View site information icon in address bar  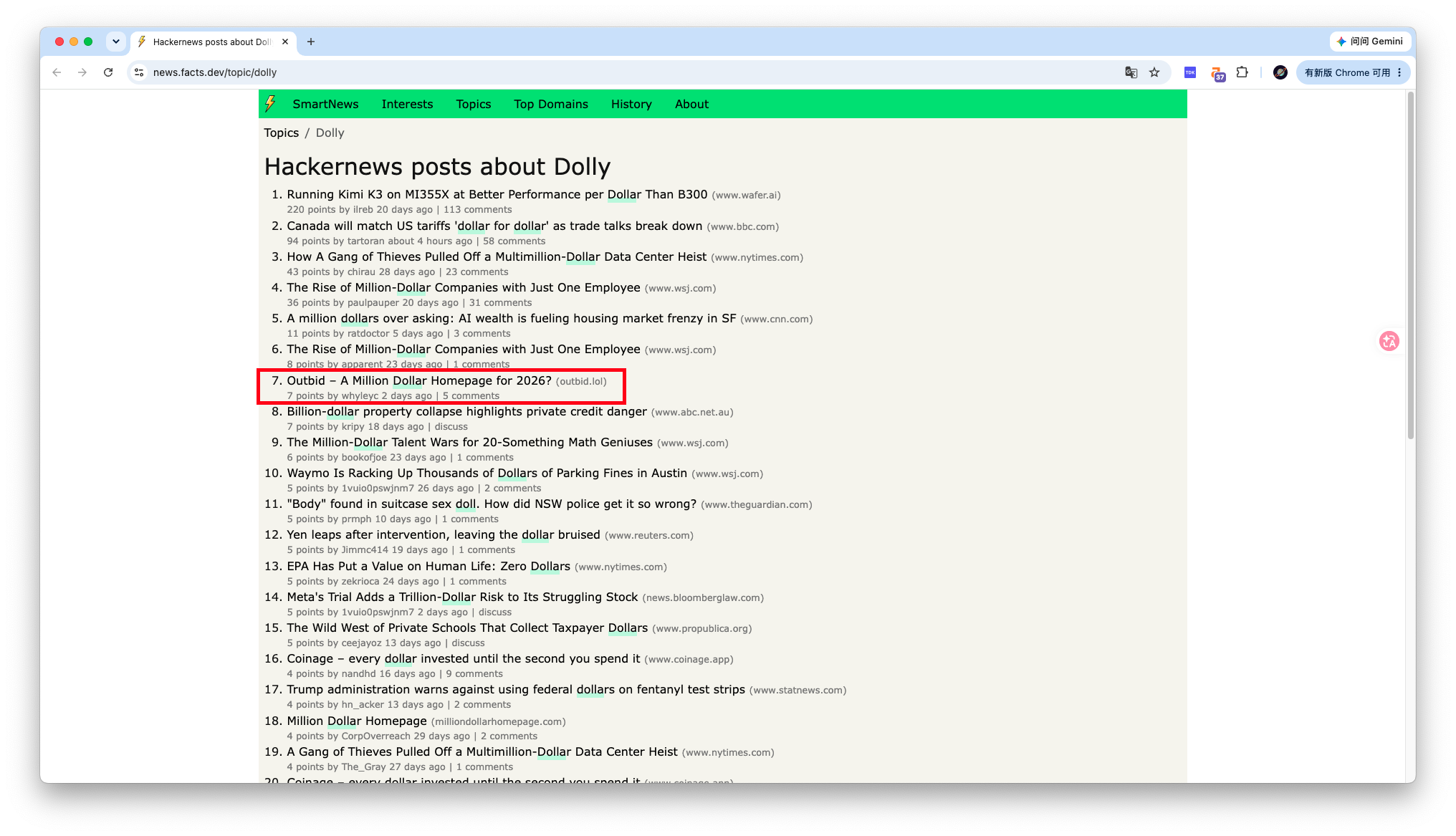[140, 72]
